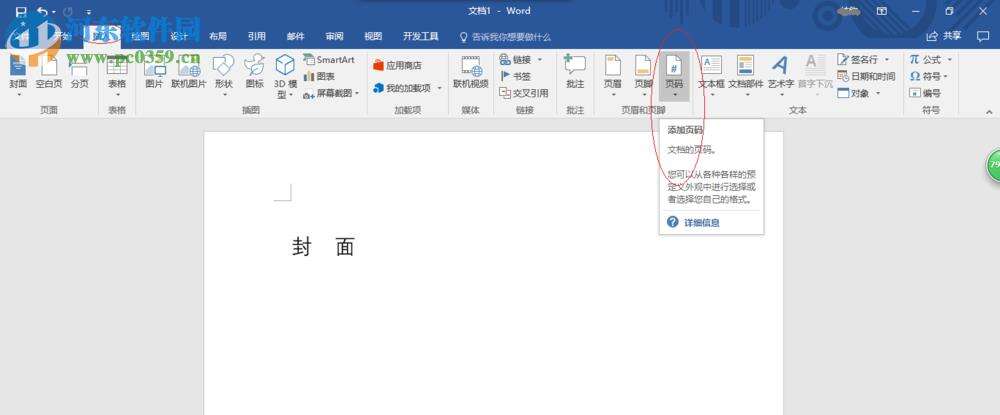Viewport: 1000px width, 415px height.
Task: Open the 审阅 (review) ribbon tab
Action: tap(334, 36)
